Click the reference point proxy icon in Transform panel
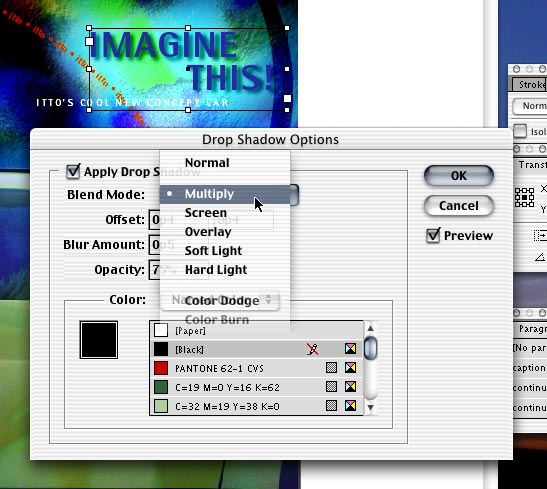This screenshot has width=547, height=489. 524,197
